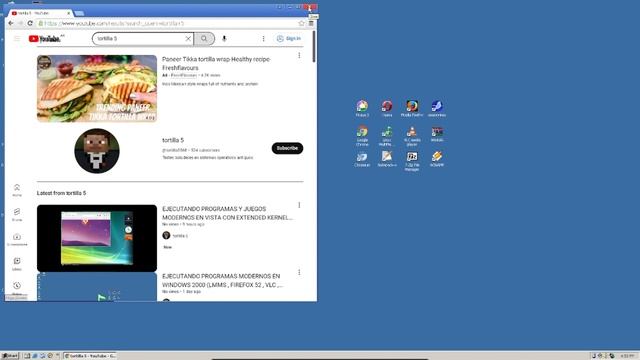Image resolution: width=640 pixels, height=360 pixels.
Task: Click the taskbar clock
Action: click(627, 356)
